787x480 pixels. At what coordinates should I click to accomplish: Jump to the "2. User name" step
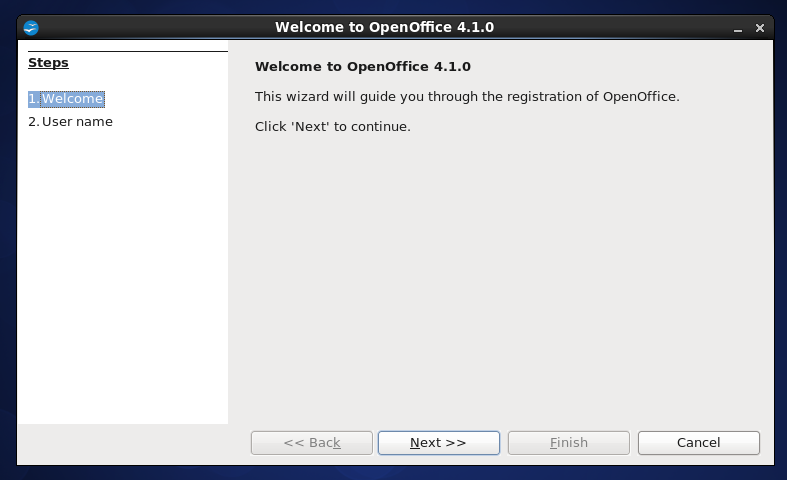point(71,122)
